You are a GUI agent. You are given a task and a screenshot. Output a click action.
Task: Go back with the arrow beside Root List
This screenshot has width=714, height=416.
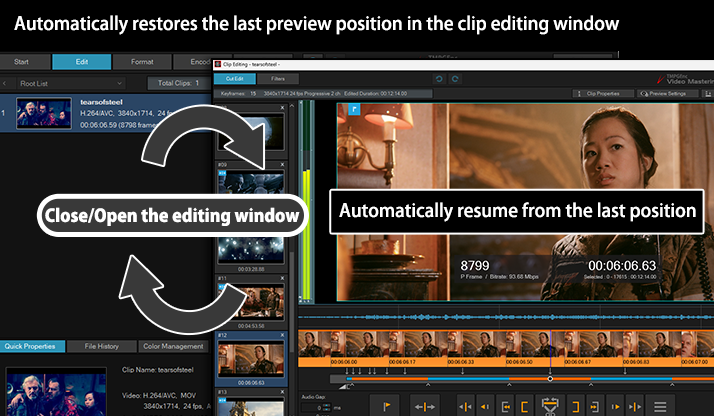[x=5, y=83]
